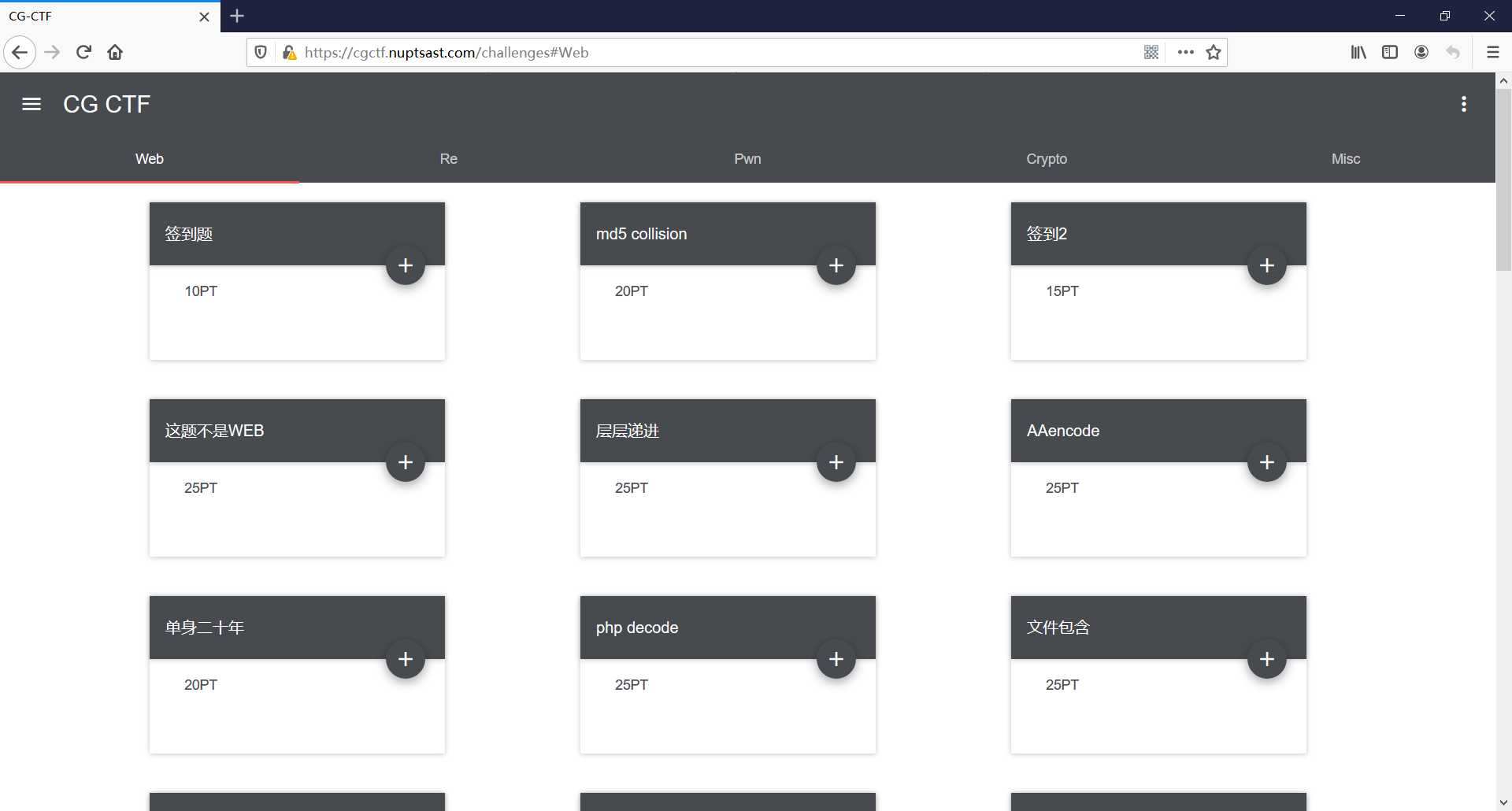Expand the 这题不是WEB challenge card
Viewport: 1512px width, 811px height.
click(x=406, y=462)
